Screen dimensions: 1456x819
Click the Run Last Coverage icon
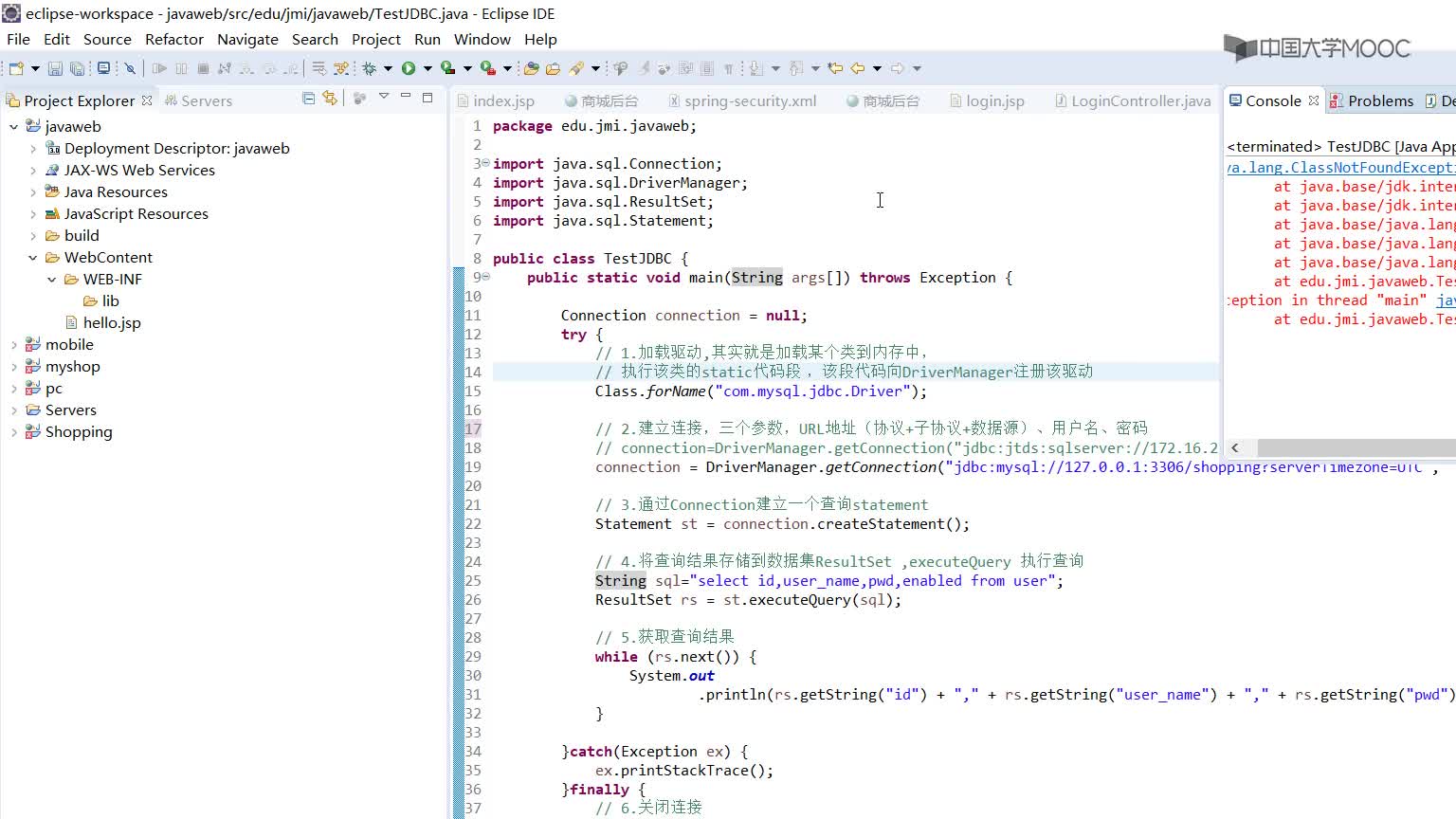(x=447, y=68)
